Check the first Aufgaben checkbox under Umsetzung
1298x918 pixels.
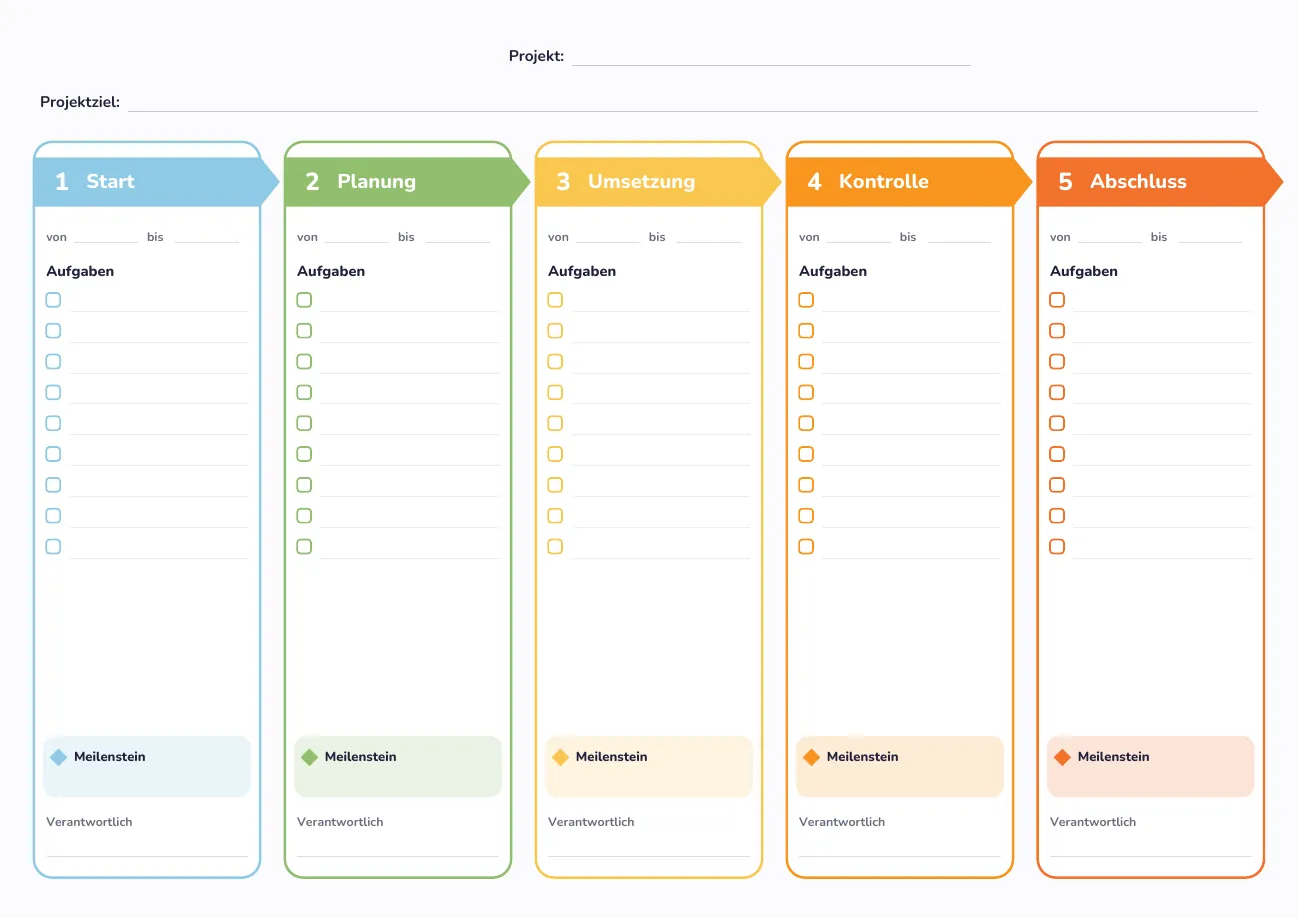click(555, 300)
